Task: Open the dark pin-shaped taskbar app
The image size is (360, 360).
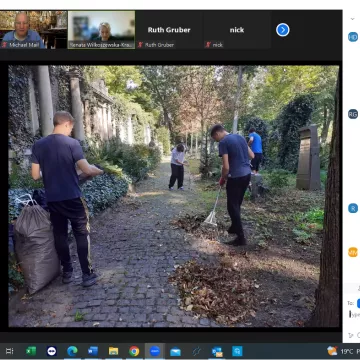Action: (197, 351)
